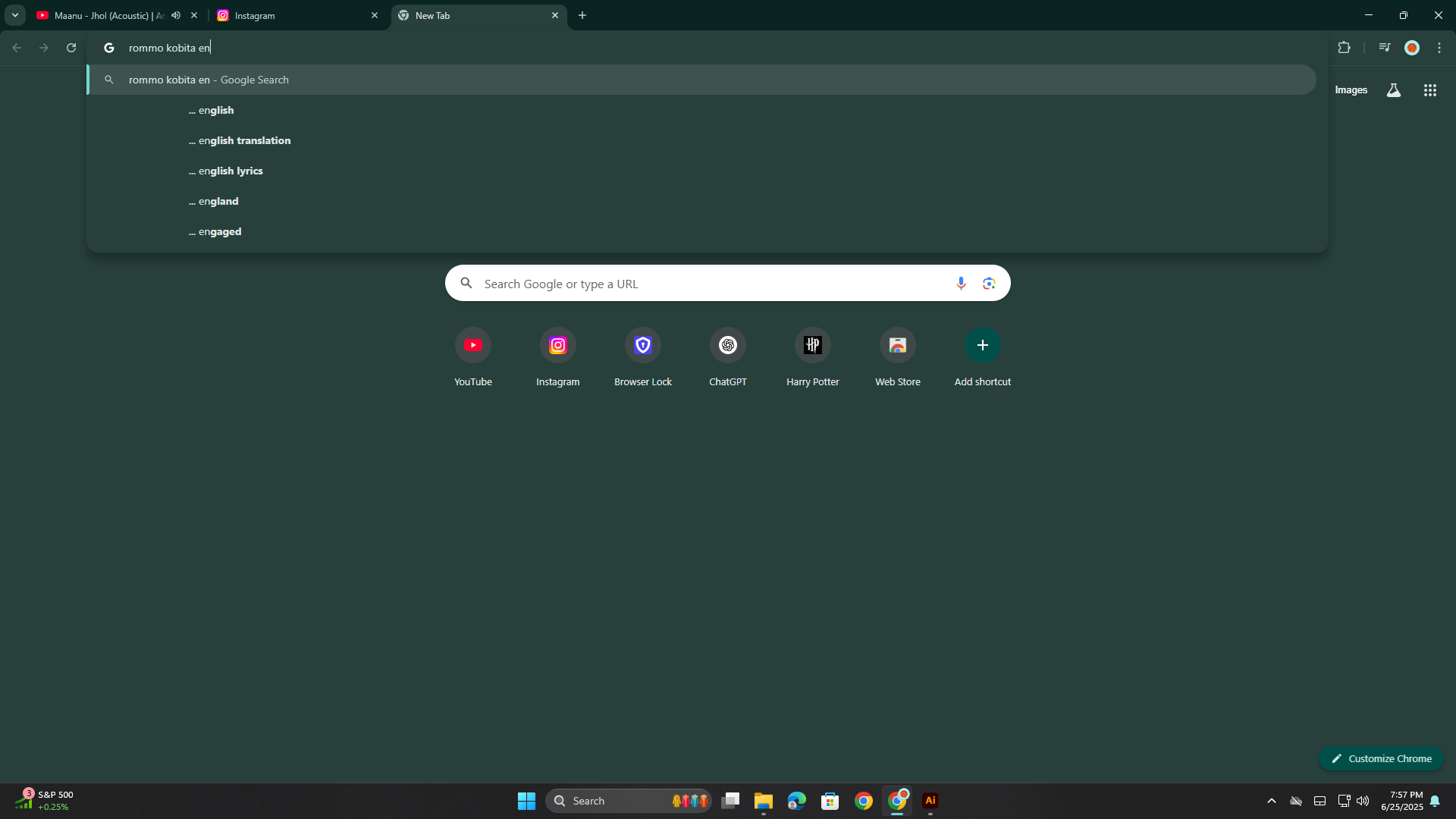The image size is (1456, 819).
Task: Open the ChatGPT shortcut
Action: point(728,358)
